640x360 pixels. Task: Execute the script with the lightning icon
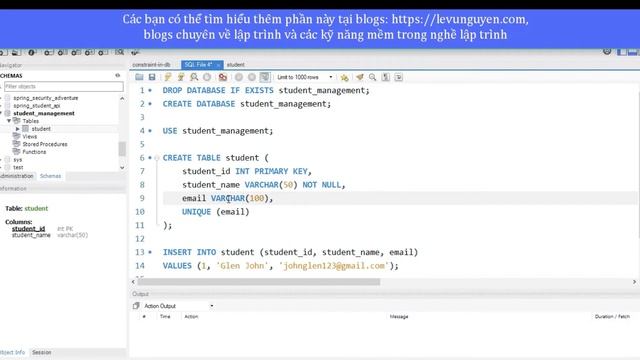pos(168,77)
